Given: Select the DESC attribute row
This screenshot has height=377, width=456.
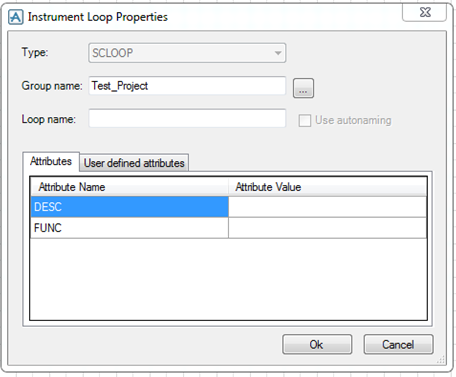Looking at the screenshot, I should pyautogui.click(x=129, y=207).
